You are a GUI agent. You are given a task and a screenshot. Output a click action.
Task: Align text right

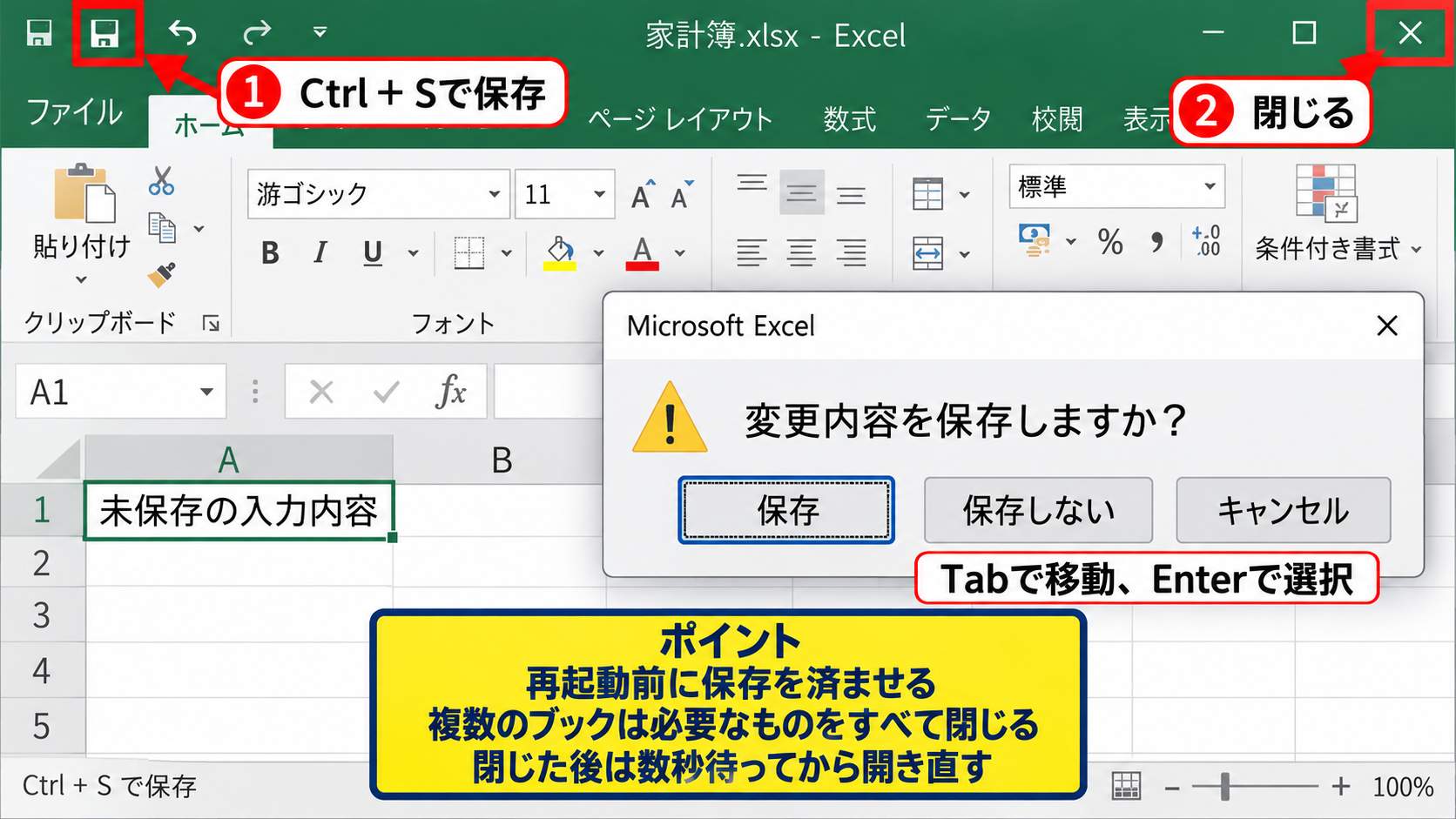[x=851, y=252]
